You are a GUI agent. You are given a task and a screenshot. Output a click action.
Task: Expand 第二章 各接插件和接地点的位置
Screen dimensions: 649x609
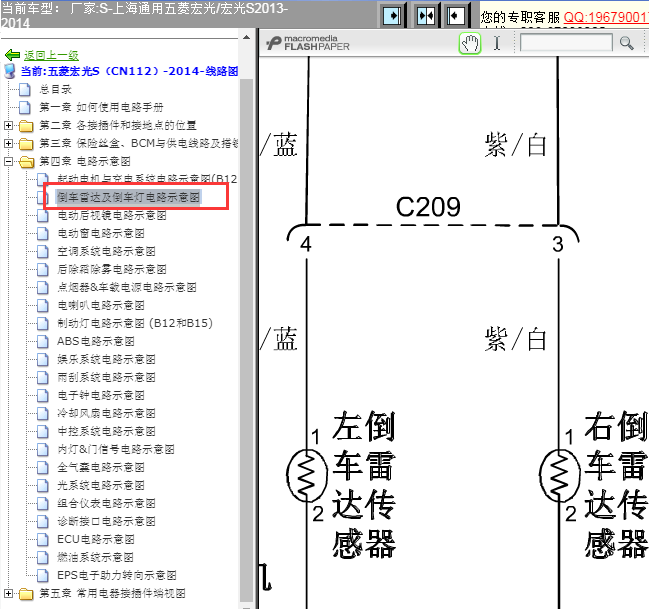[8, 125]
